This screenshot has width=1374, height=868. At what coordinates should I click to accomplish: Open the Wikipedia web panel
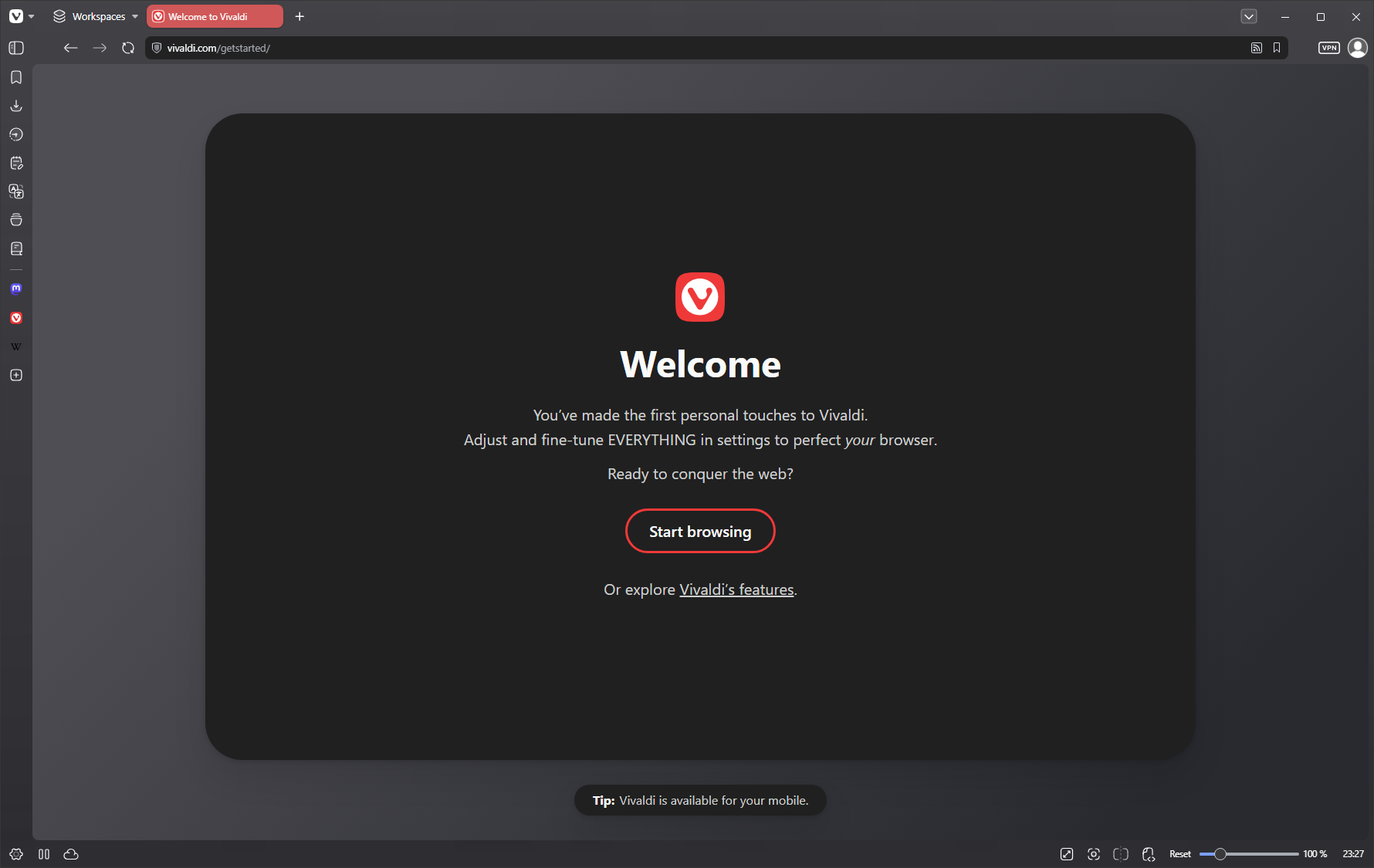16,346
